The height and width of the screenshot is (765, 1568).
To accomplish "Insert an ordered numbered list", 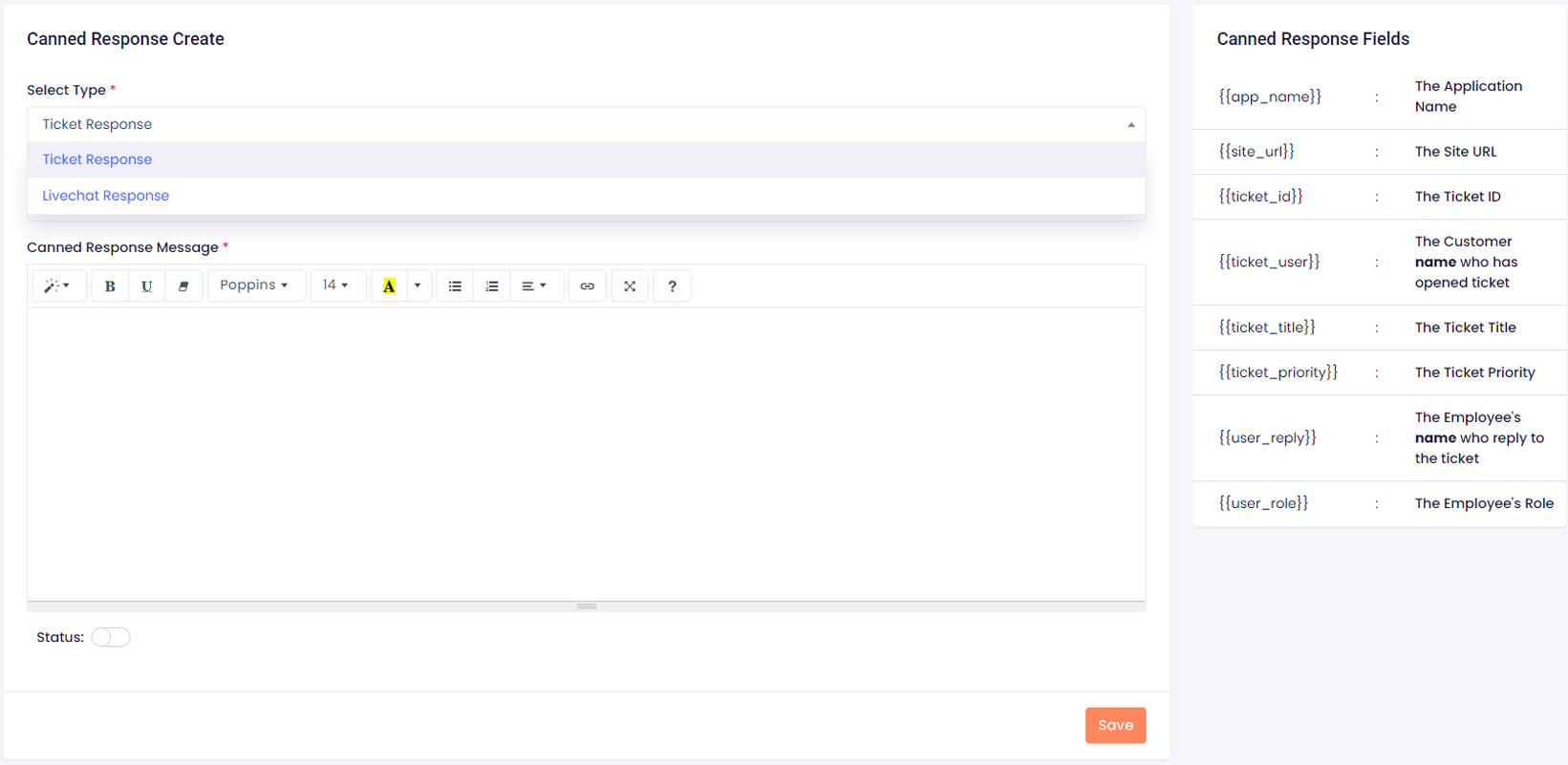I will pos(491,286).
